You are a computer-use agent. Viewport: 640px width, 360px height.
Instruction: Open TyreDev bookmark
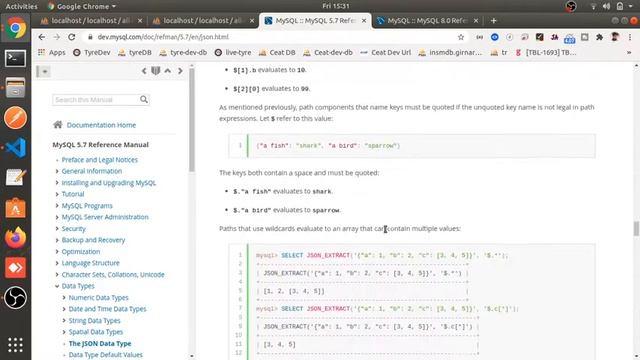(92, 52)
